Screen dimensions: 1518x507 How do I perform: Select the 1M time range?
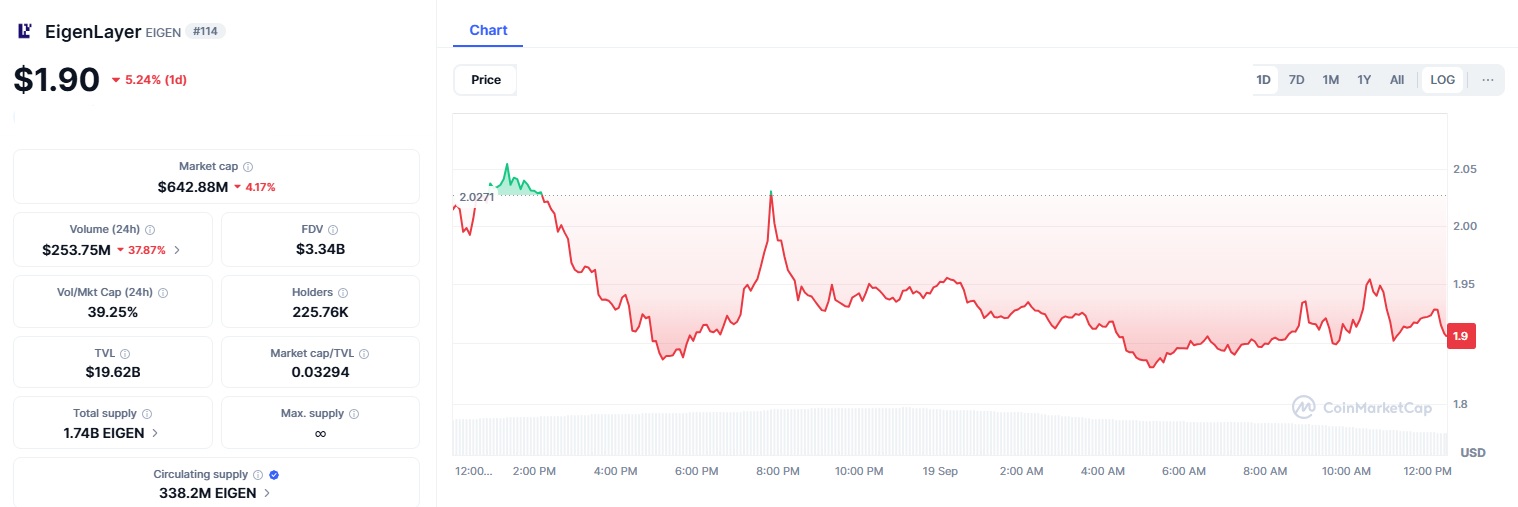(x=1330, y=80)
